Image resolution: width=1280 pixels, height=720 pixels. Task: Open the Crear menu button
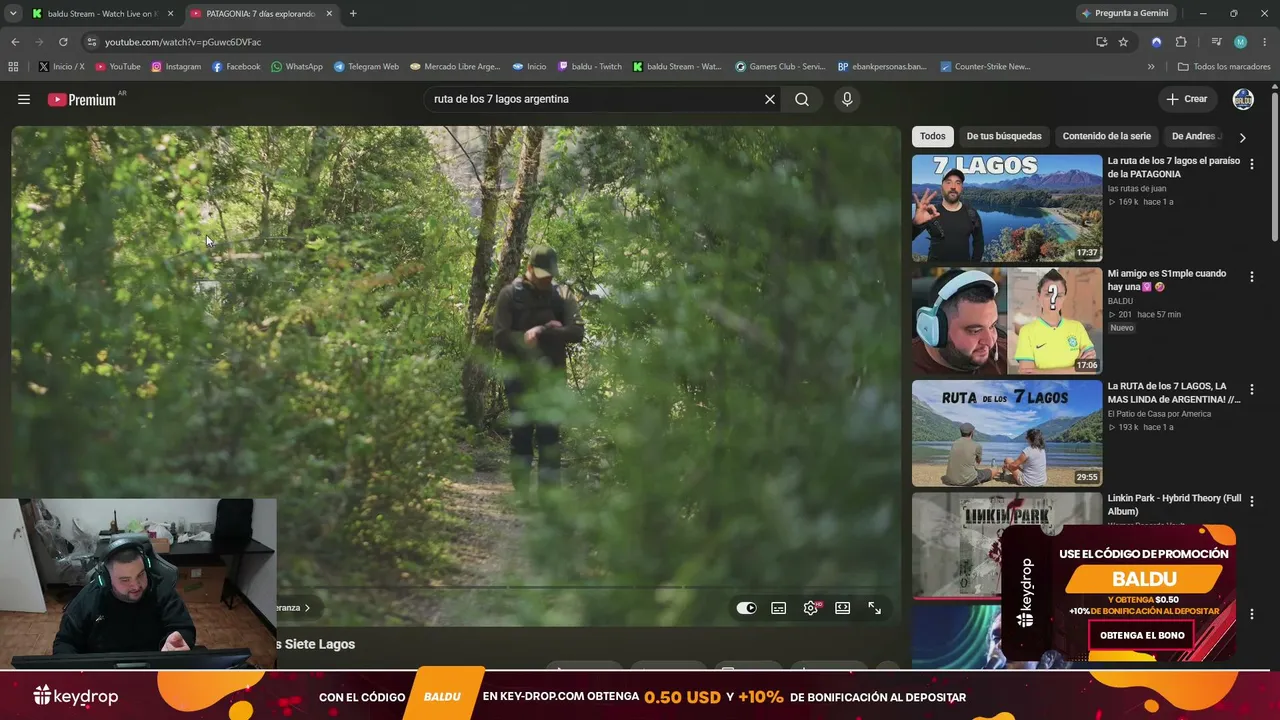1187,99
